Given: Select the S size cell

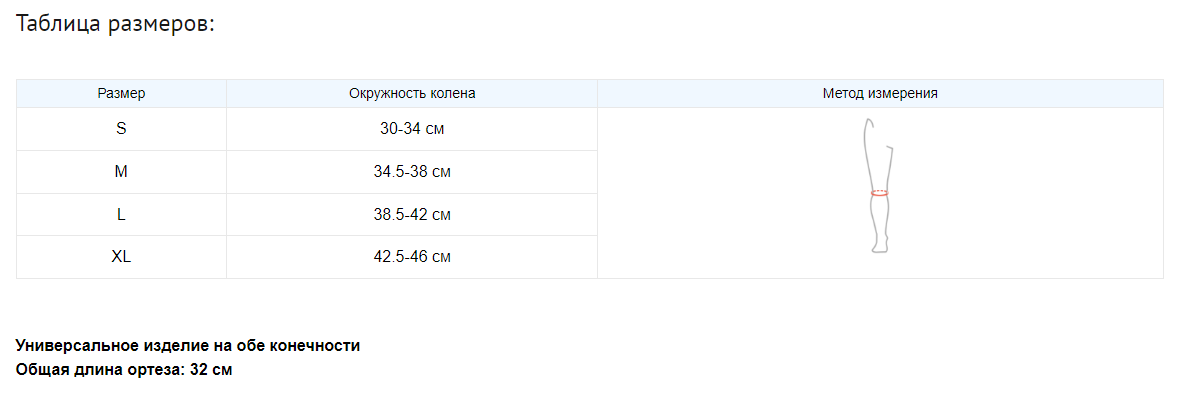Looking at the screenshot, I should (x=121, y=129).
